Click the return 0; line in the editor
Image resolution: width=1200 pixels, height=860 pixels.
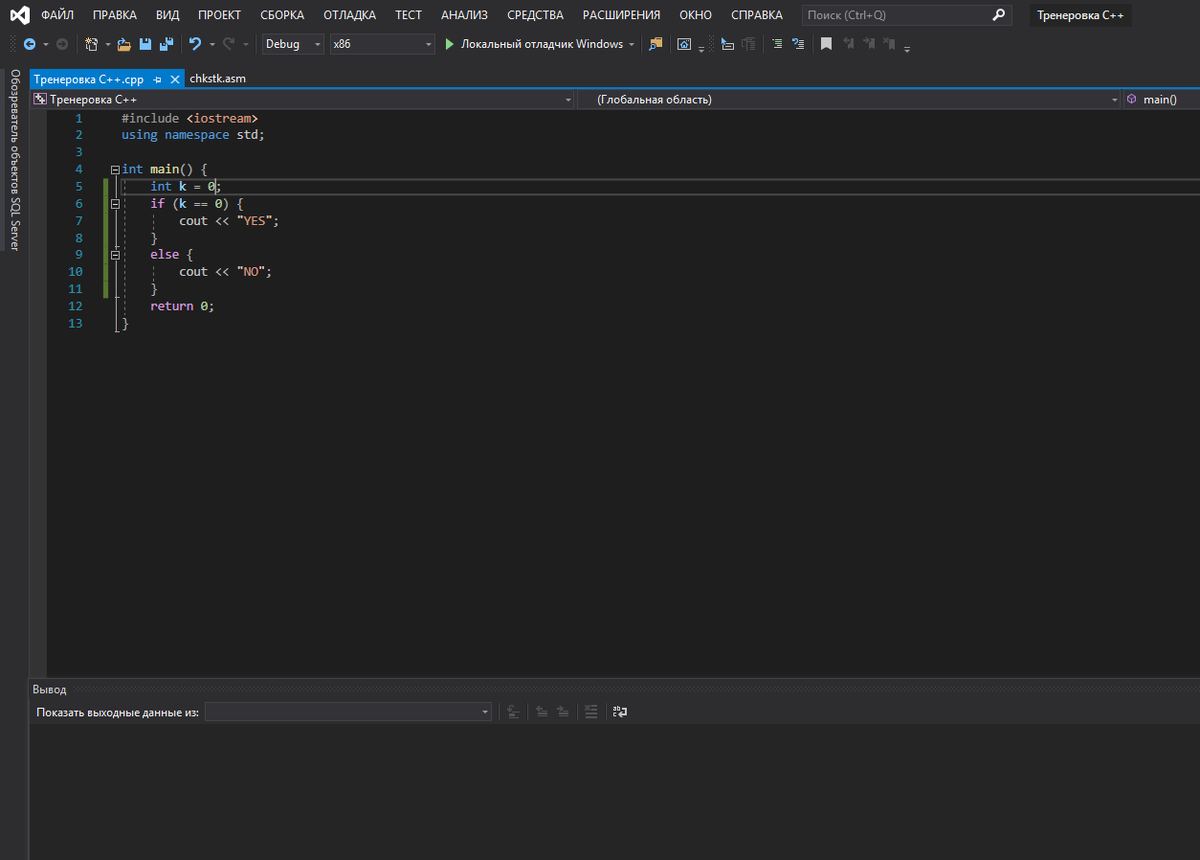click(x=182, y=306)
